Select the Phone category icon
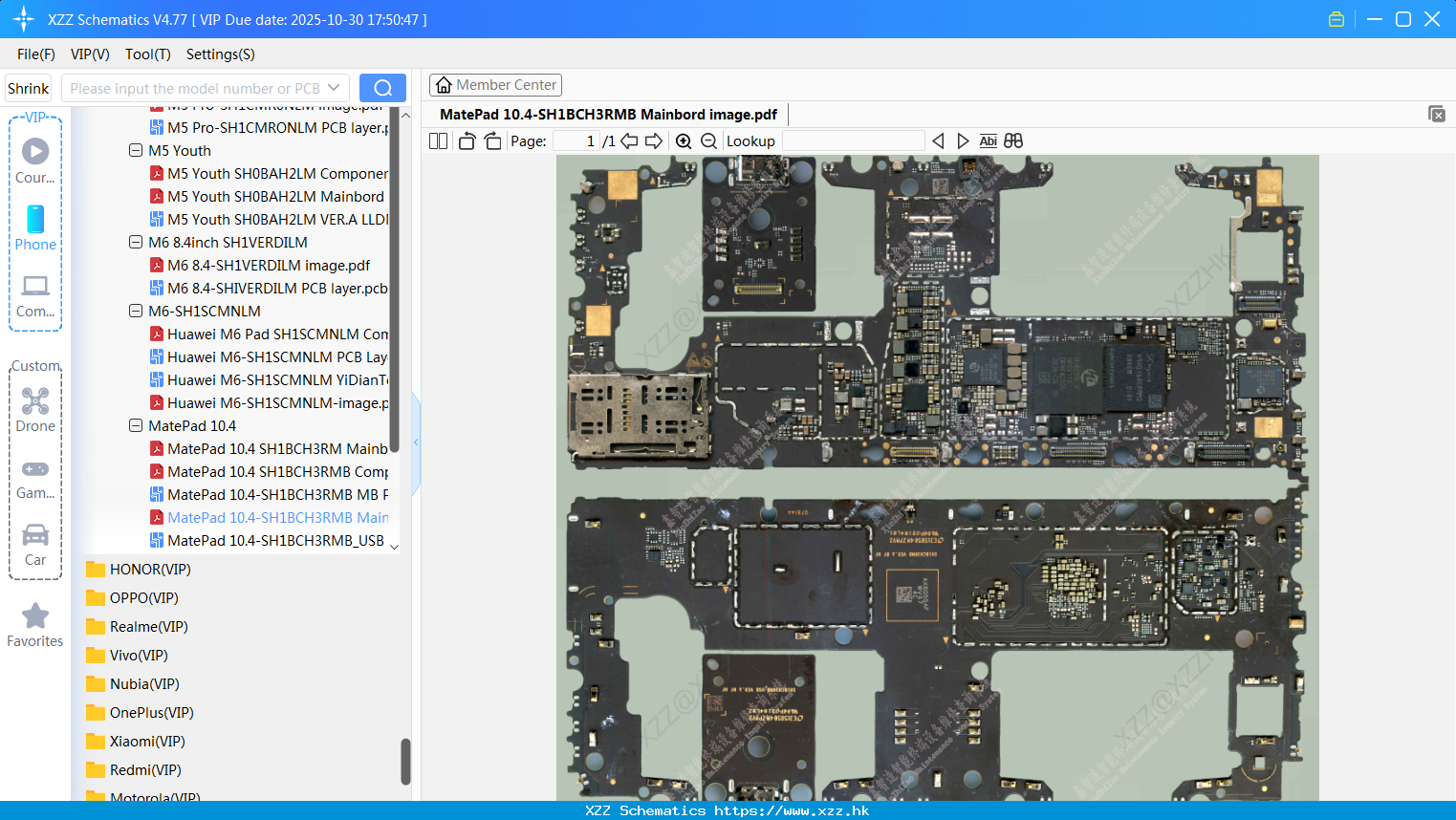 (x=35, y=227)
